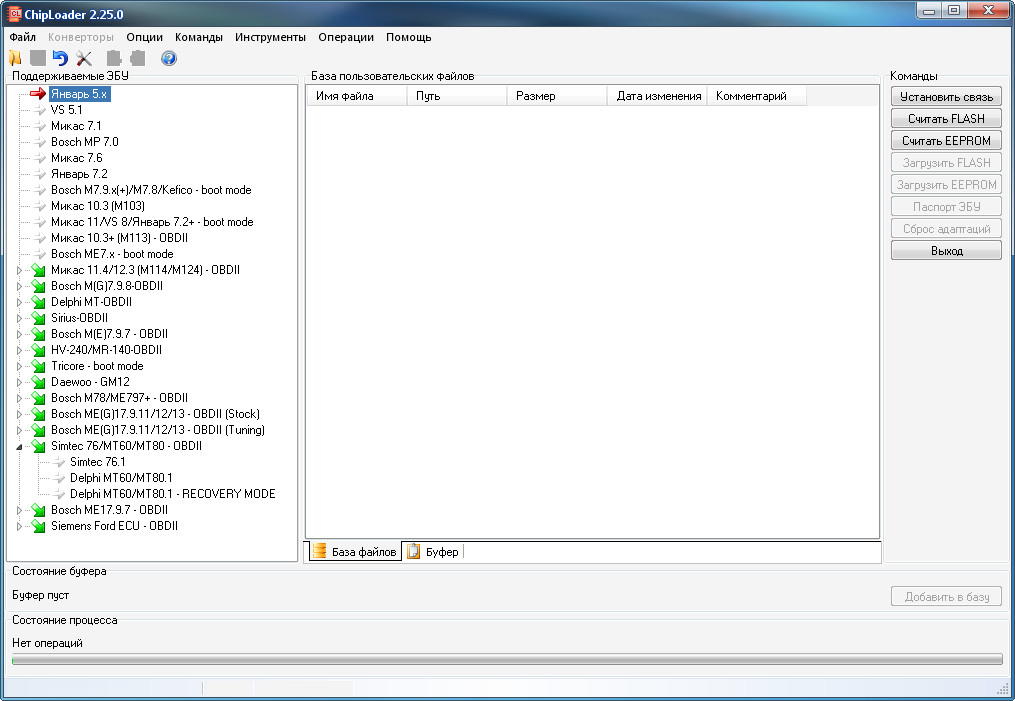Collapse the Simtec 76/MT60/MT80 - OBDII node
The width and height of the screenshot is (1015, 701).
pyautogui.click(x=19, y=446)
